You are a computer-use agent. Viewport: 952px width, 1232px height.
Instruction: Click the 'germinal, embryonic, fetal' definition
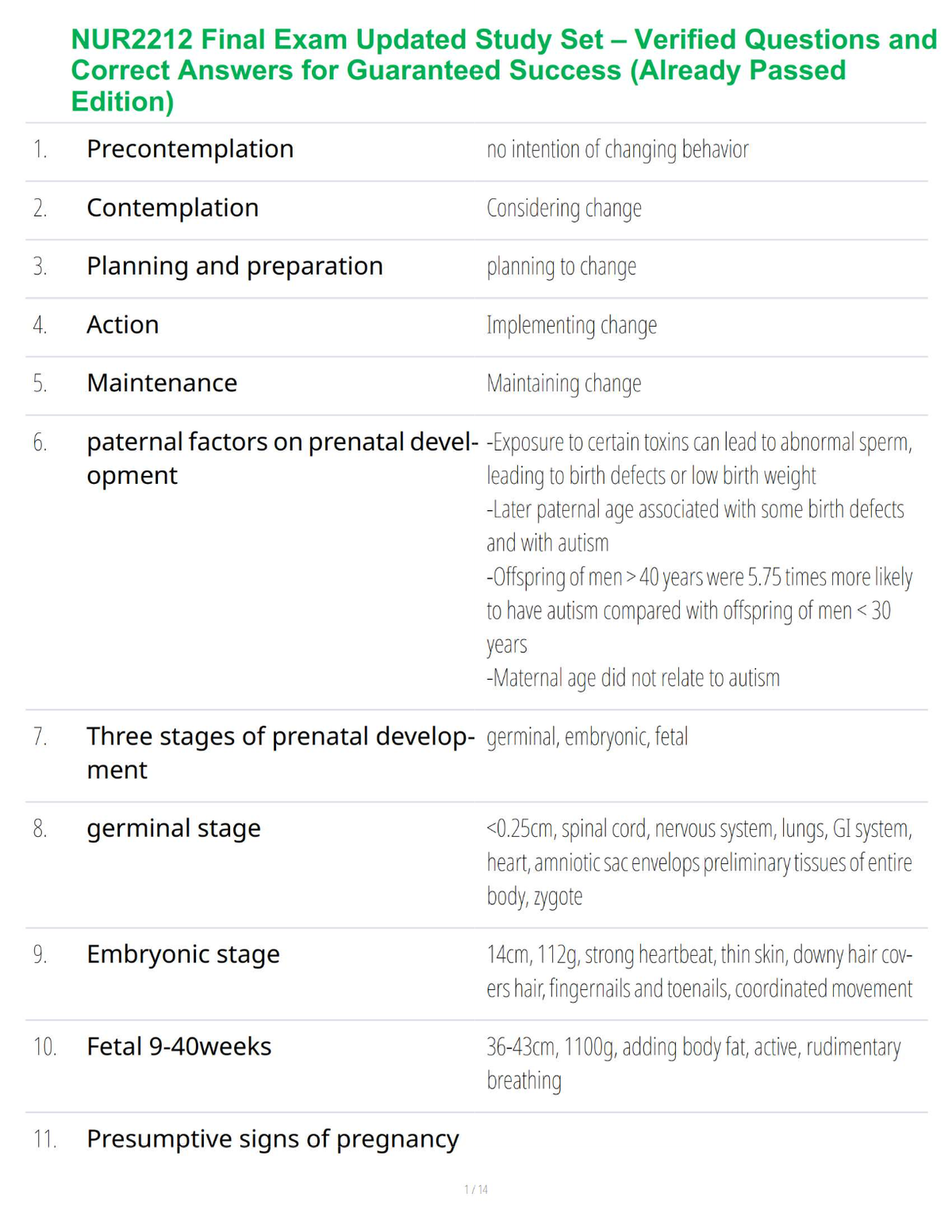(x=587, y=737)
